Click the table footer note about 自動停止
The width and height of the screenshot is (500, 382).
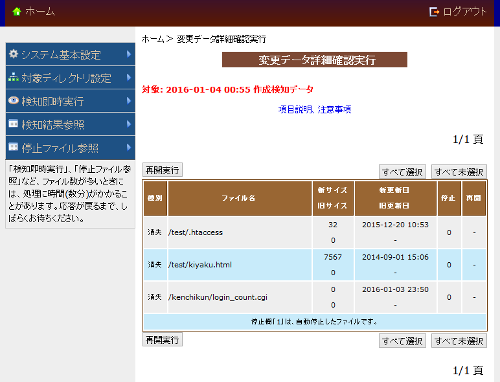pyautogui.click(x=315, y=322)
